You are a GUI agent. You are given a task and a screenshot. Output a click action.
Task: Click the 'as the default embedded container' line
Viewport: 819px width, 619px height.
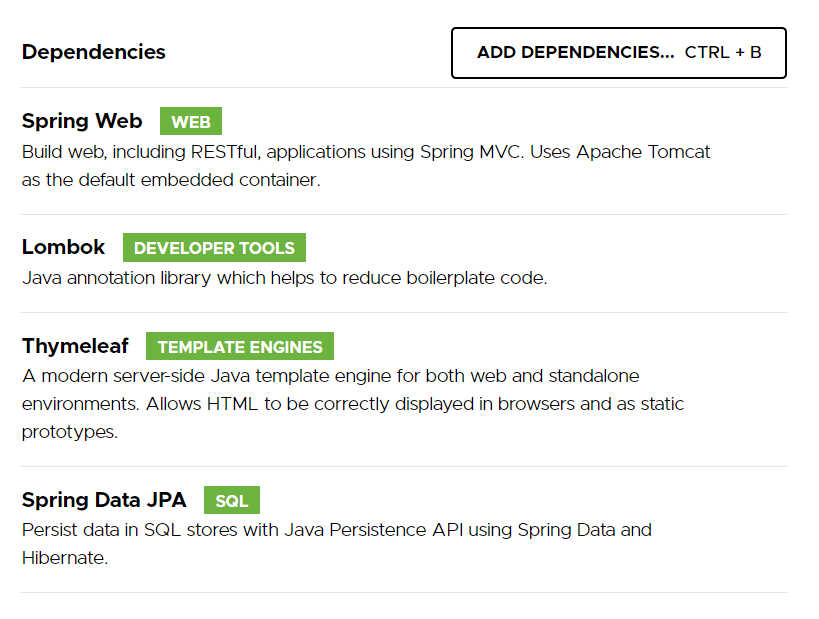click(171, 180)
